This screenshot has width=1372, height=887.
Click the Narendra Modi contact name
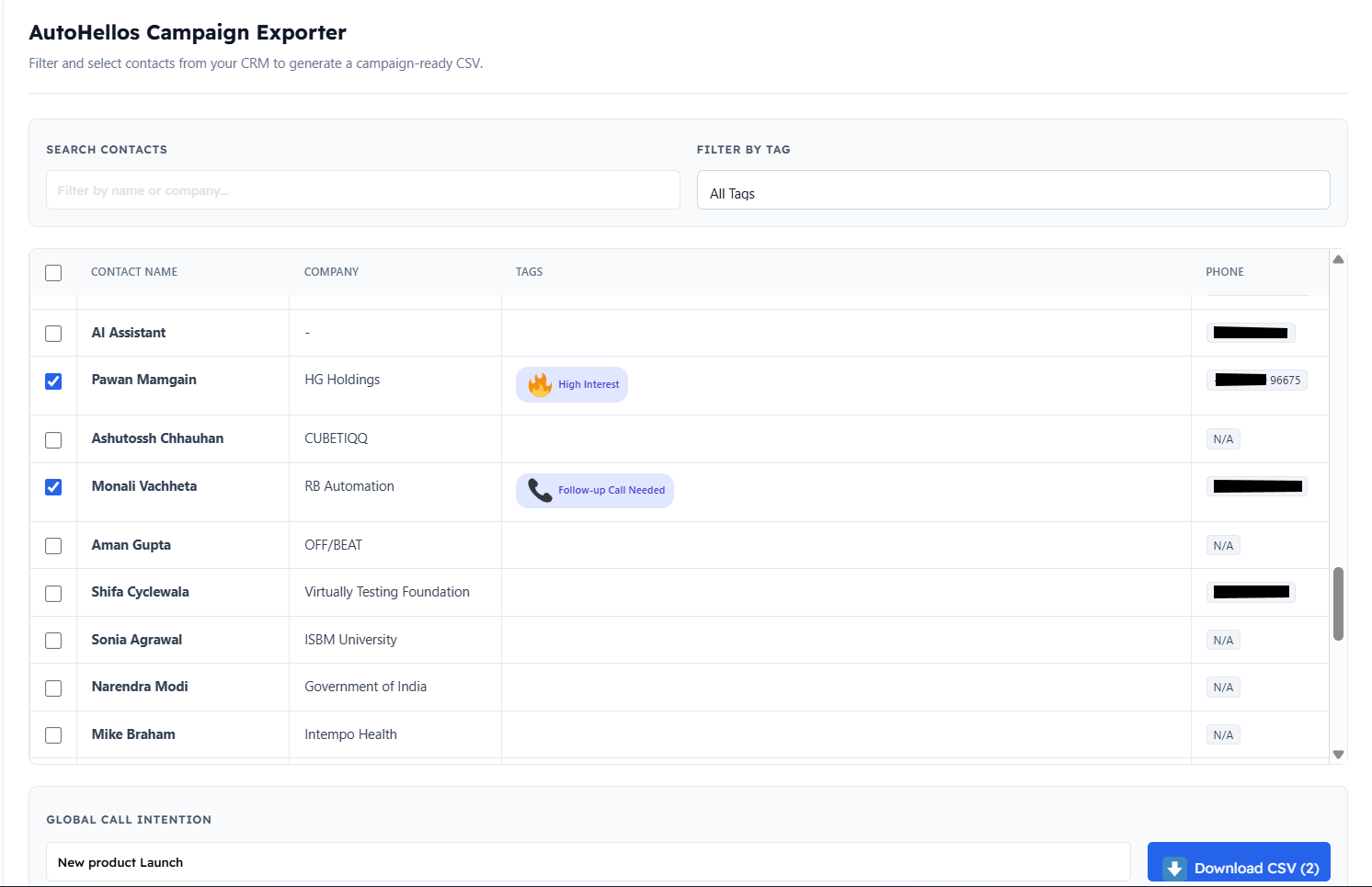140,687
